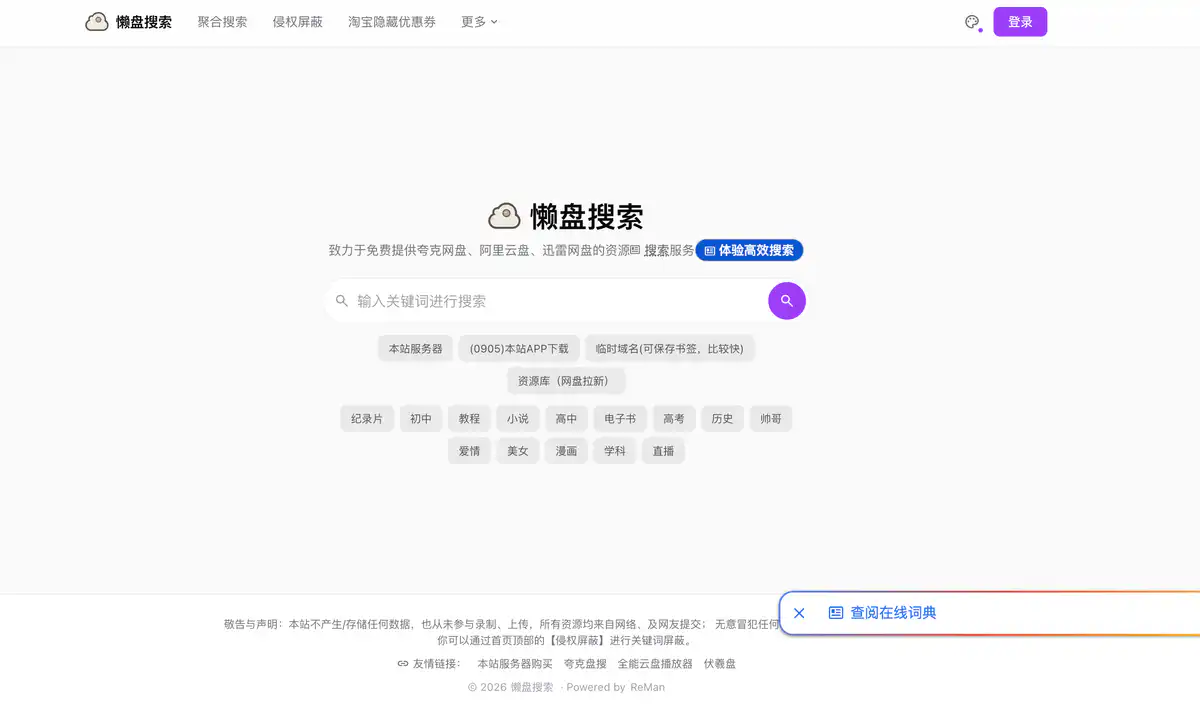Click 体验高效搜索 blue pill button
The image size is (1200, 704).
pos(749,251)
